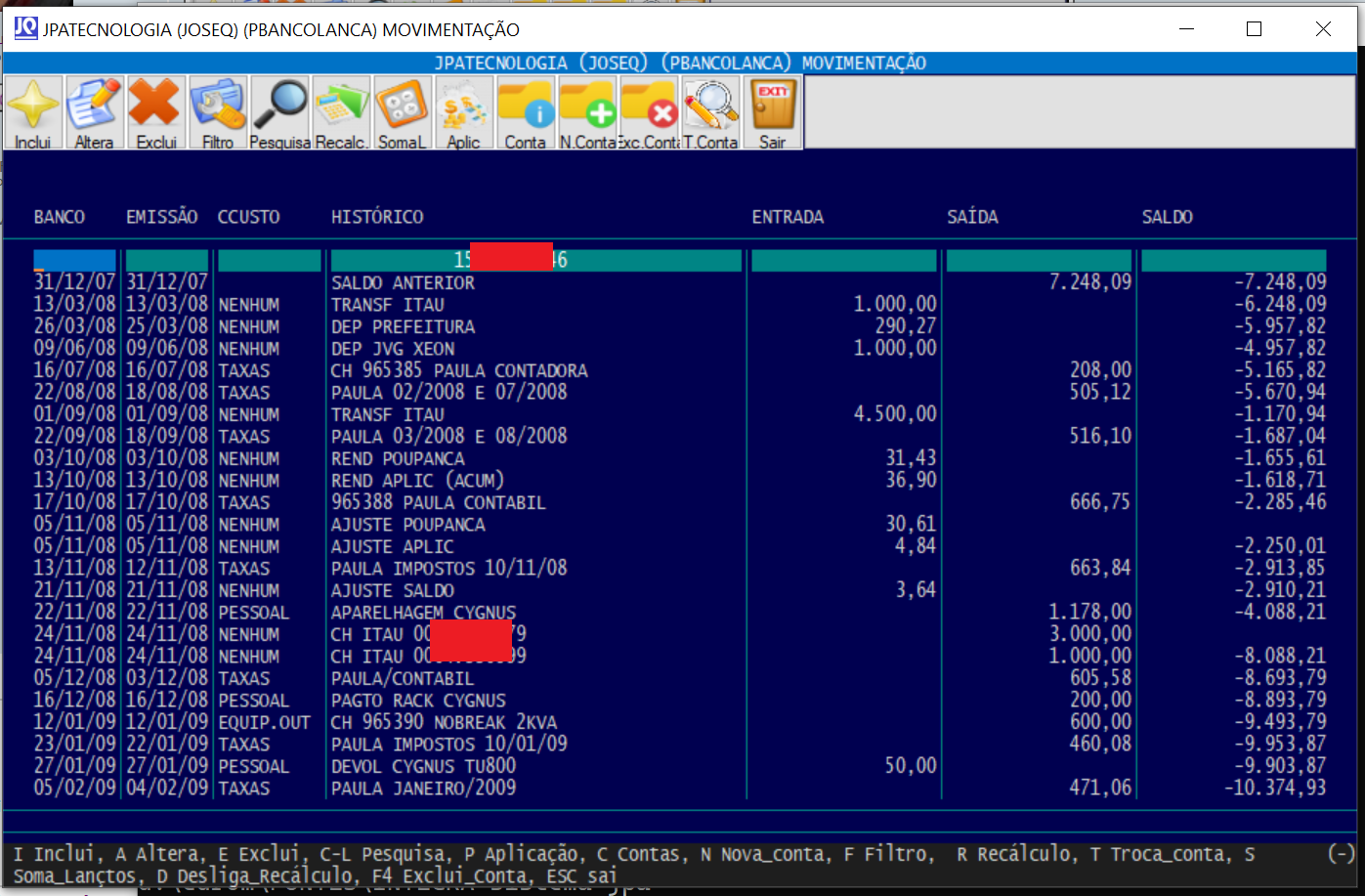Create new account with N.Conta
The height and width of the screenshot is (896, 1365).
tap(587, 111)
